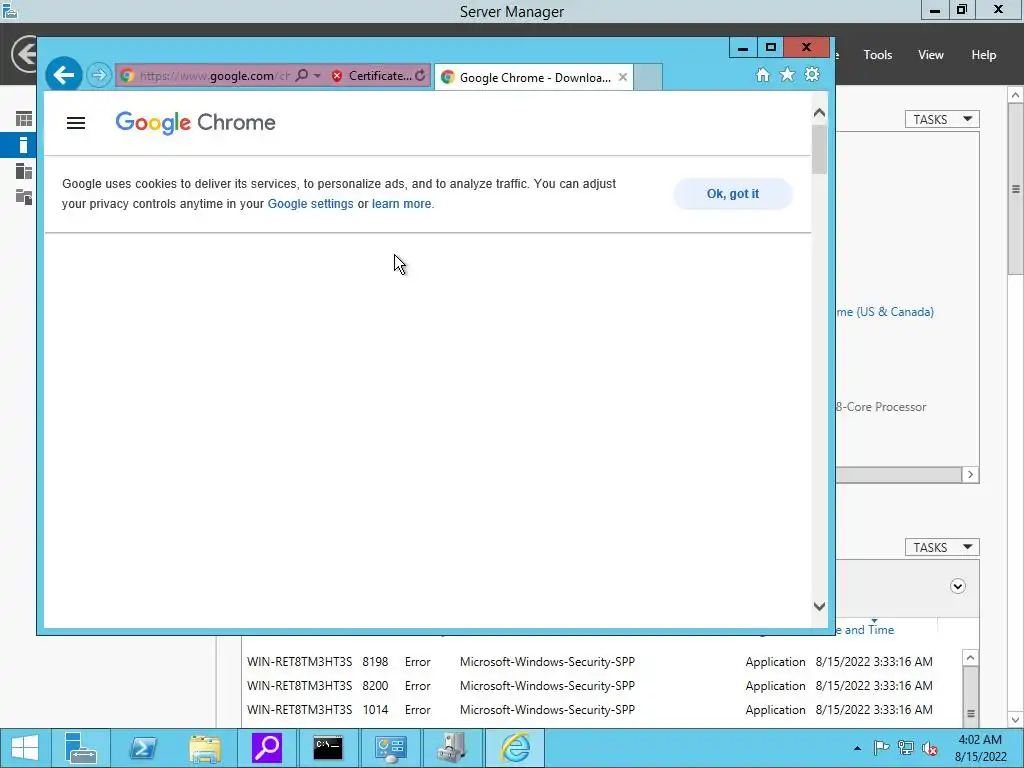Open the network tray icon
The width and height of the screenshot is (1024, 768).
(x=906, y=748)
